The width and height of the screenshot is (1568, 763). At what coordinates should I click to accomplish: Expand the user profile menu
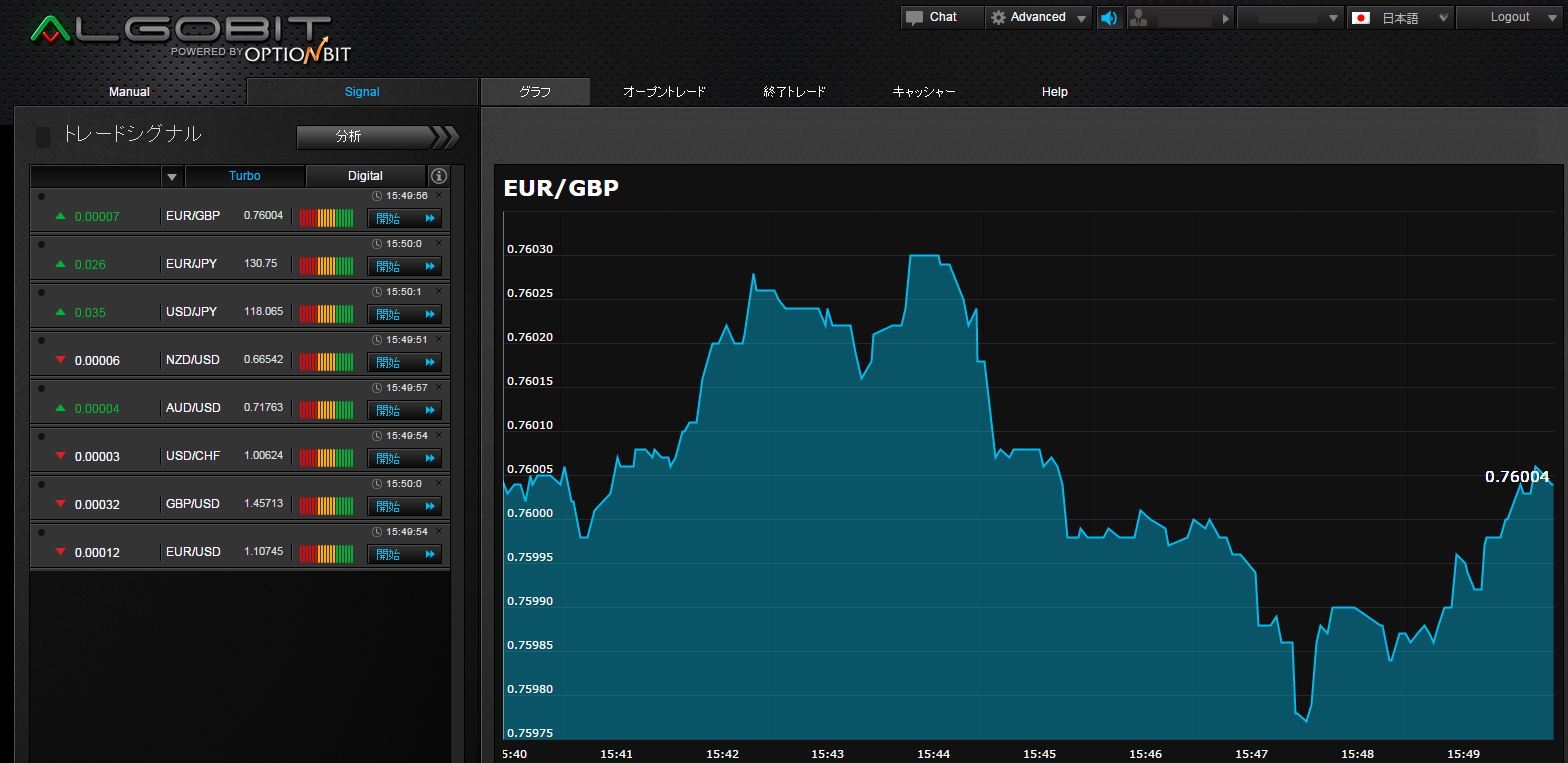[1181, 17]
